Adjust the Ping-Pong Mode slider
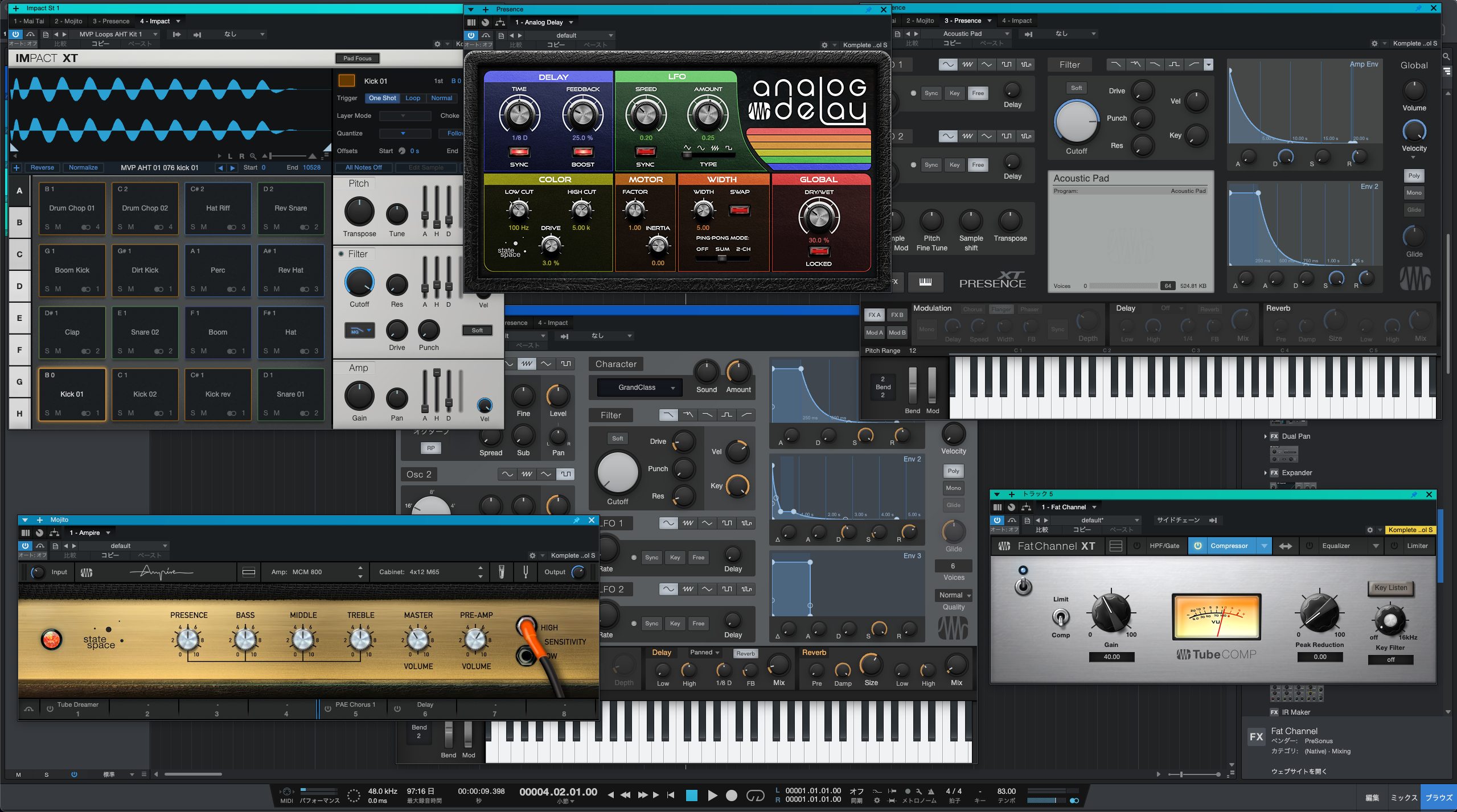 pos(722,258)
